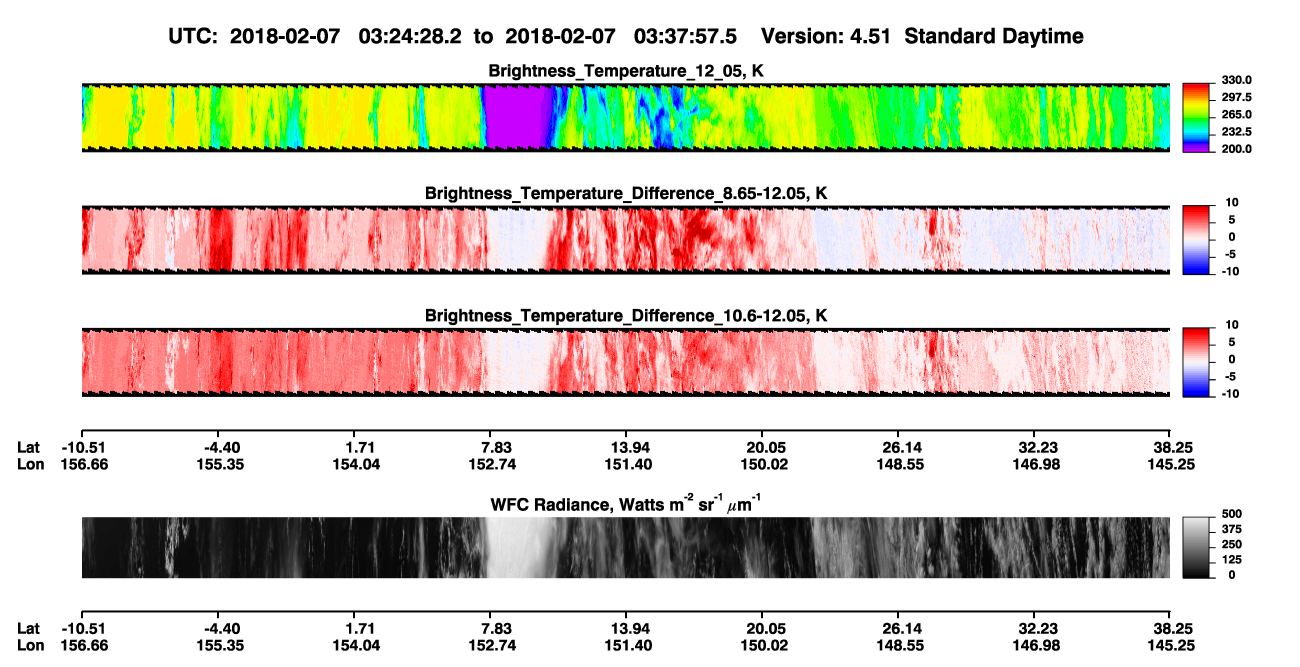Click the red-blue colorbar beside the 8.65-12.05 panel

click(x=1195, y=239)
